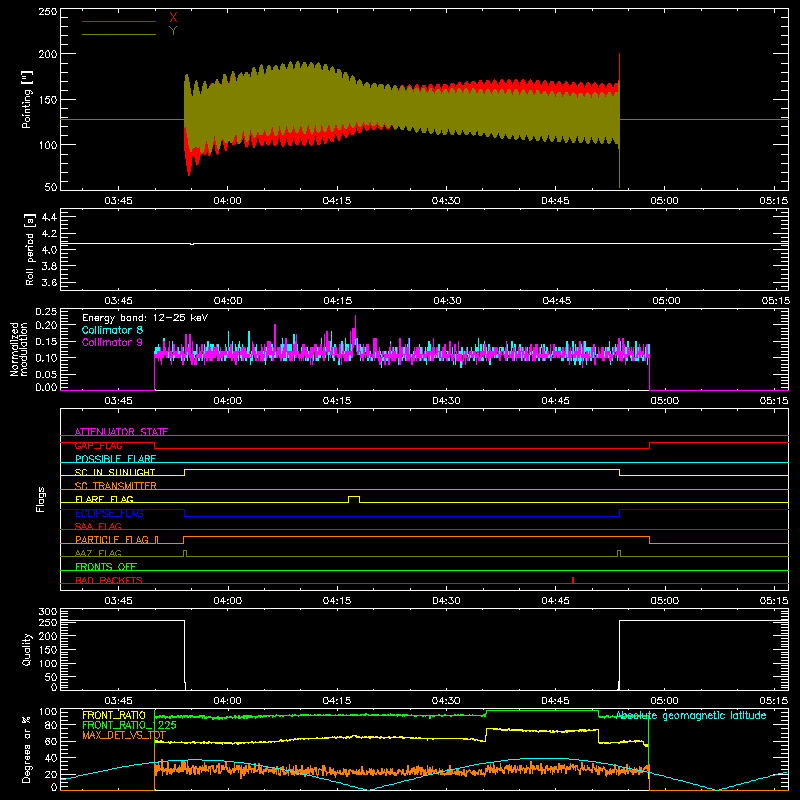Click the yellow FRONT_RATIO legend entry
The width and height of the screenshot is (800, 800).
114,715
